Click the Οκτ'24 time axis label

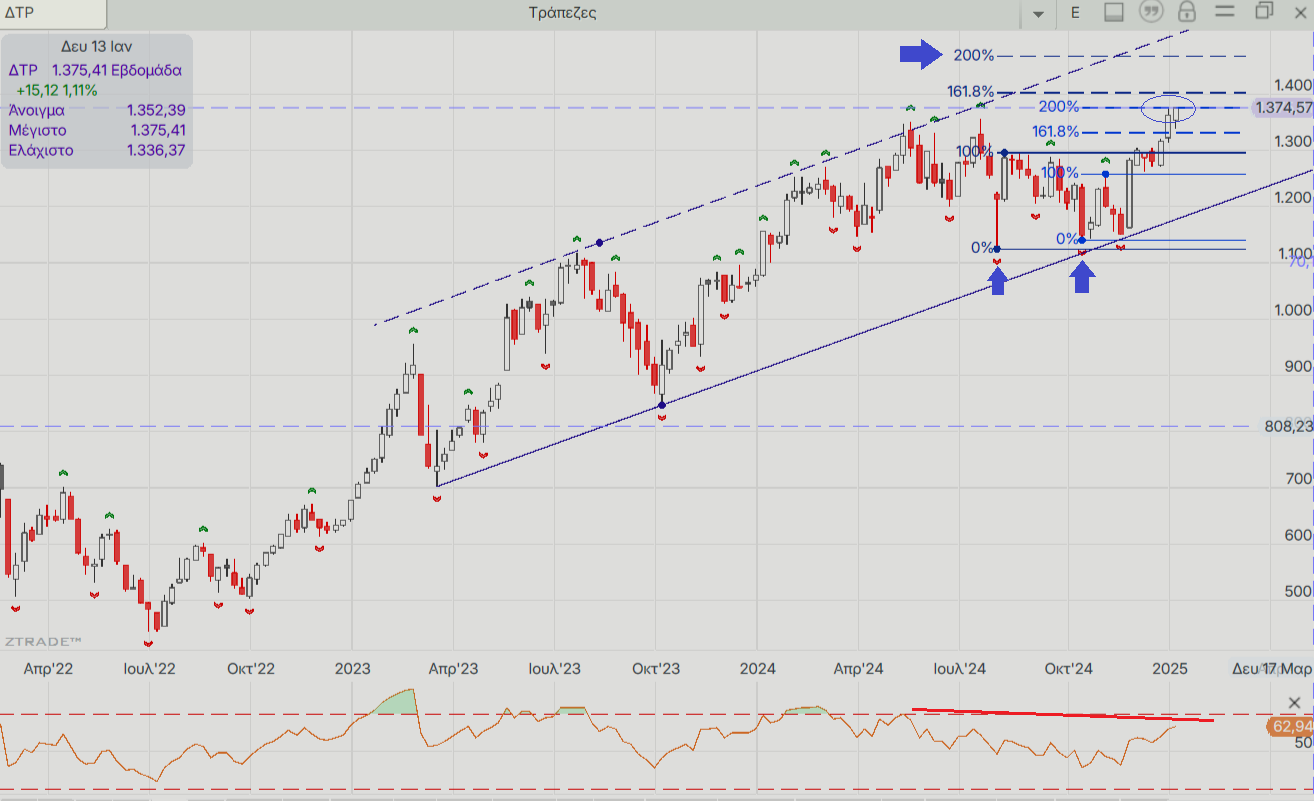point(1069,668)
